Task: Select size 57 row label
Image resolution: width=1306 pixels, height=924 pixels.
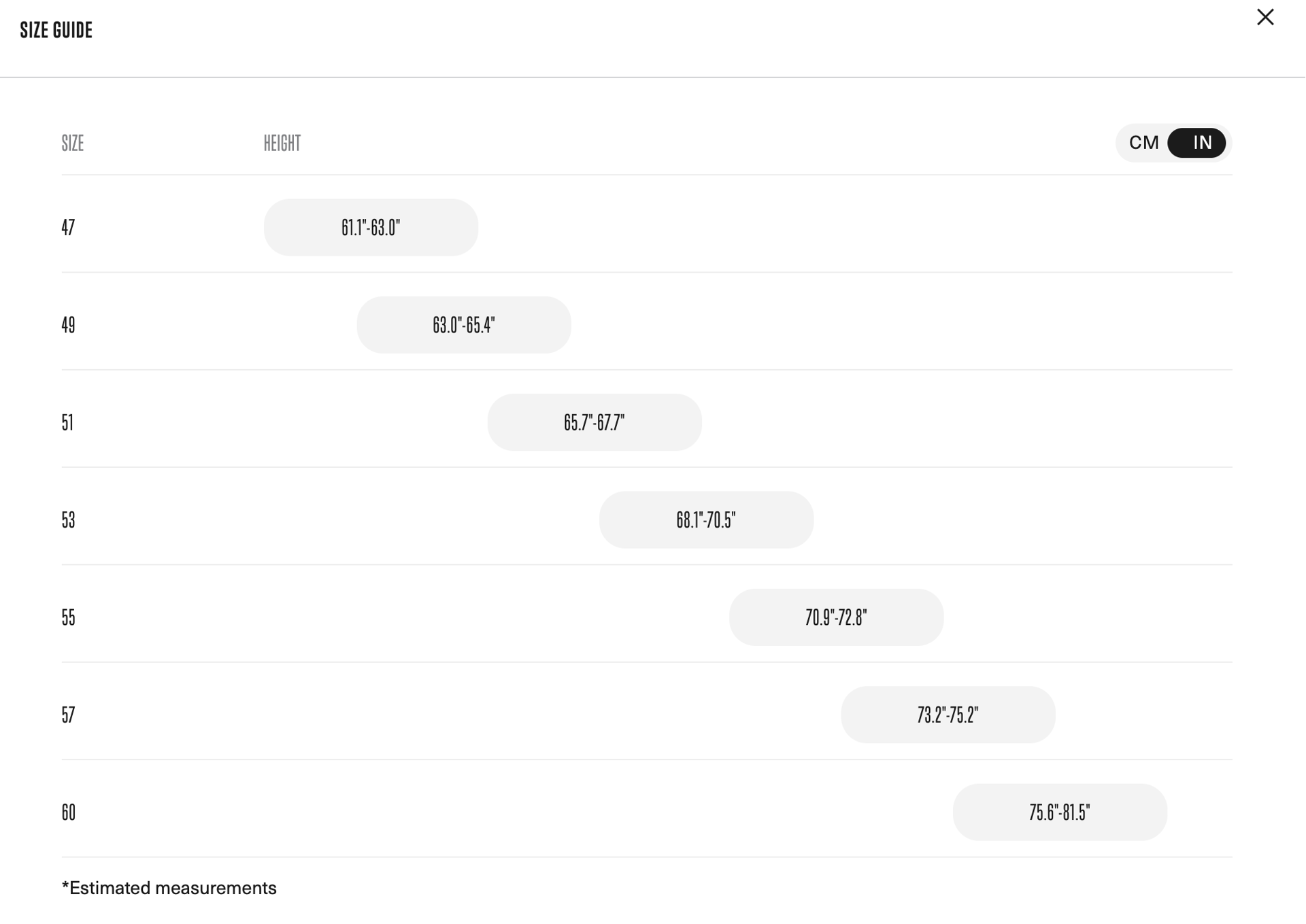Action: click(68, 715)
